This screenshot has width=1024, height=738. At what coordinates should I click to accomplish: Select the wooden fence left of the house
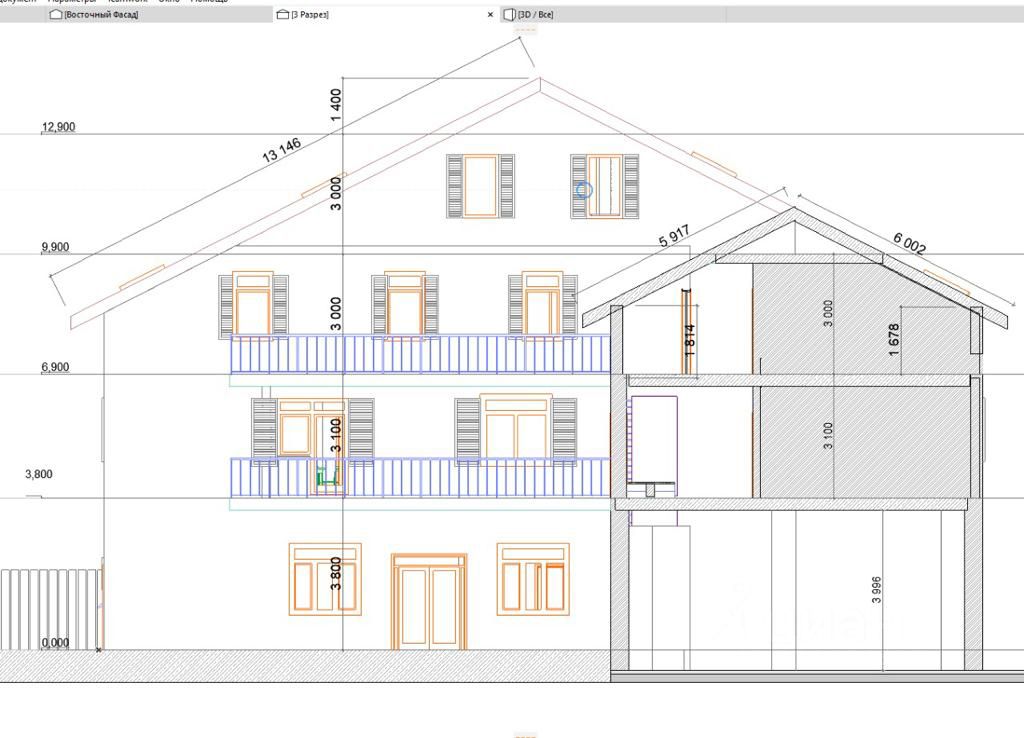[x=51, y=609]
